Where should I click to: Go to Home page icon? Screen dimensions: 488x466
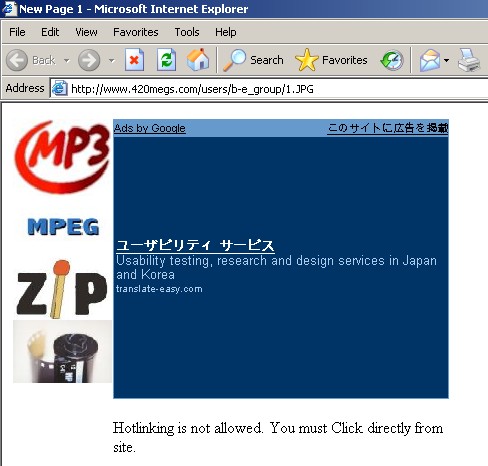[x=198, y=60]
